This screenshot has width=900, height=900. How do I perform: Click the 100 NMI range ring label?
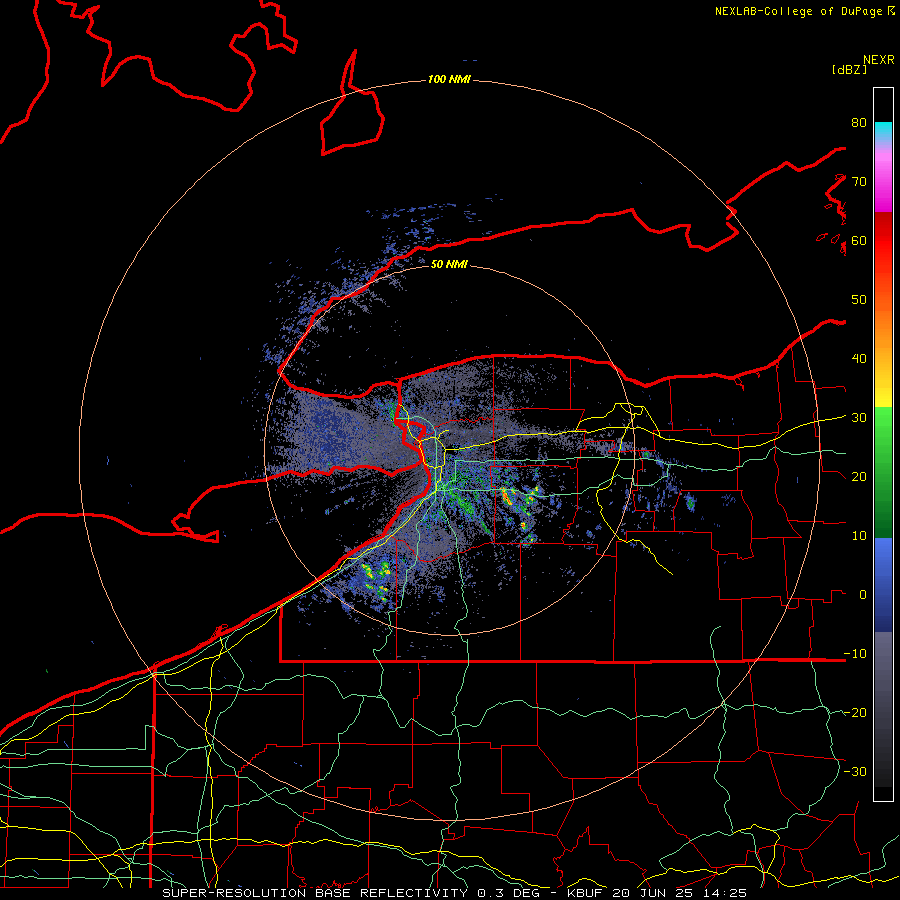(x=449, y=79)
